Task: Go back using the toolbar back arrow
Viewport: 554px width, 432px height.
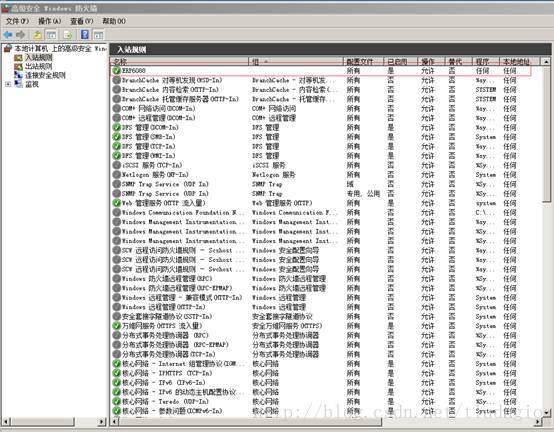Action: point(8,35)
